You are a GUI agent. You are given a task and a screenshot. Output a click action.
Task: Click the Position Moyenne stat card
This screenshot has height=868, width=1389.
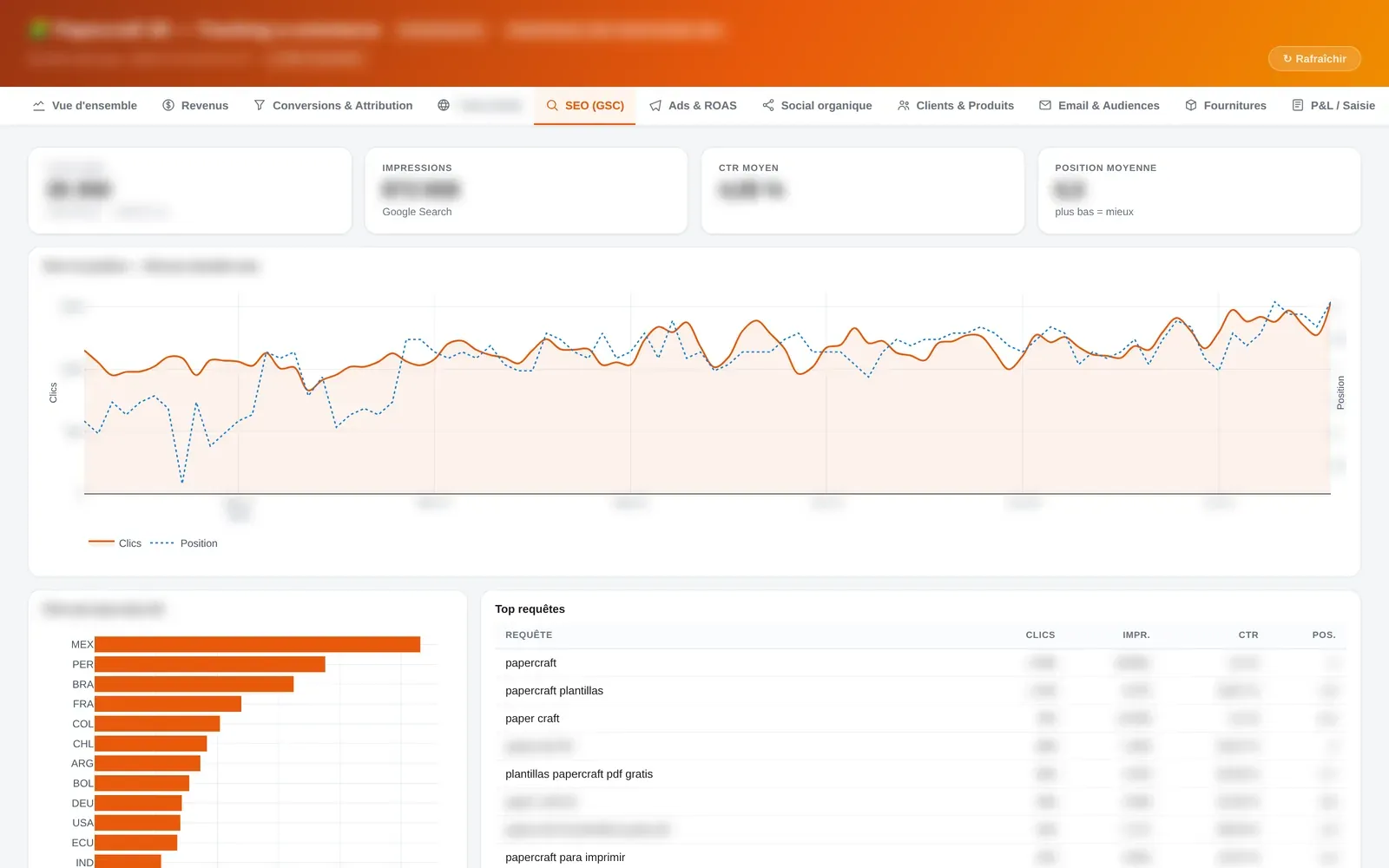coord(1199,190)
